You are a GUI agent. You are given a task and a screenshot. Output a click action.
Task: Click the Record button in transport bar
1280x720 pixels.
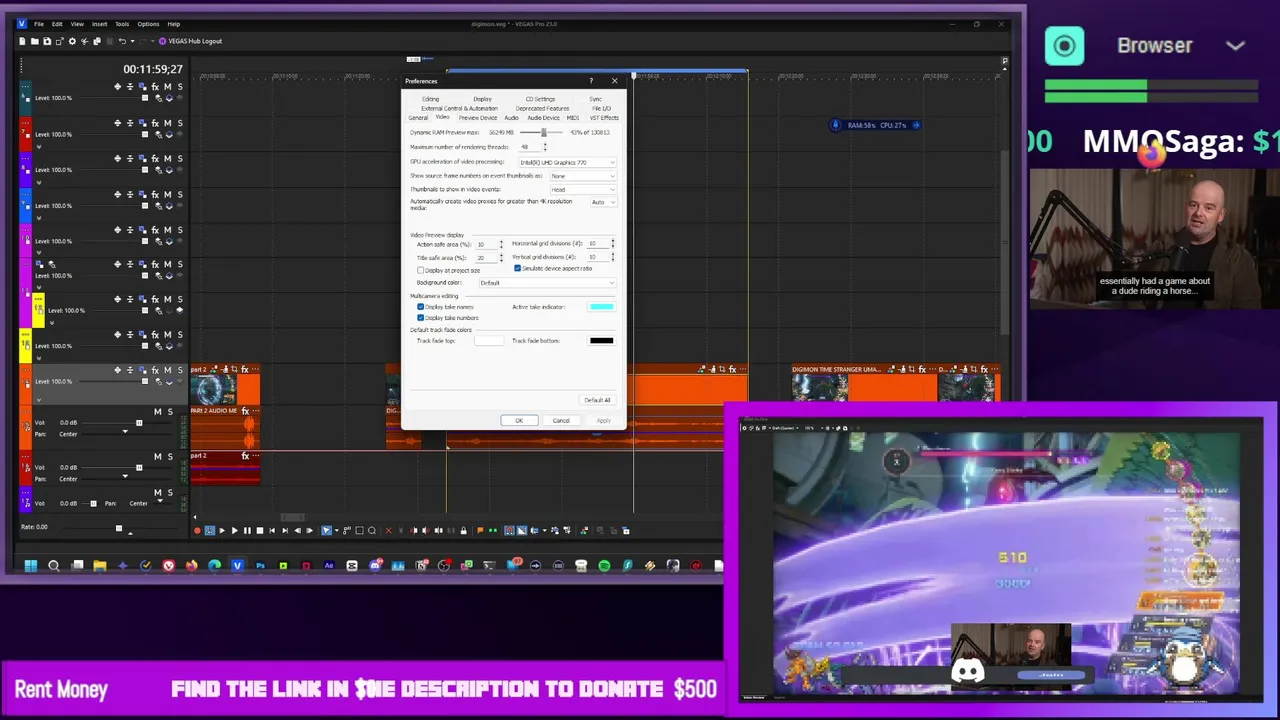click(197, 531)
